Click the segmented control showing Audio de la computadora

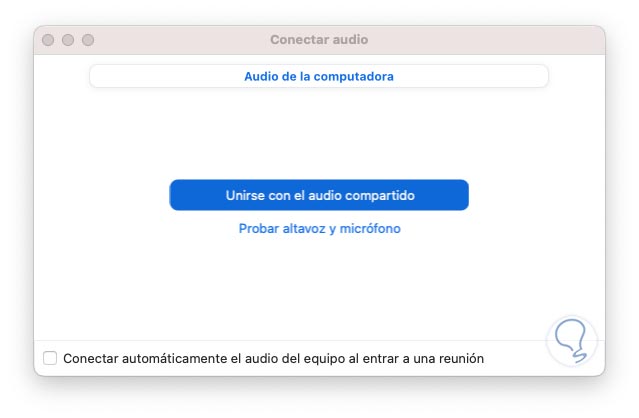click(x=319, y=76)
